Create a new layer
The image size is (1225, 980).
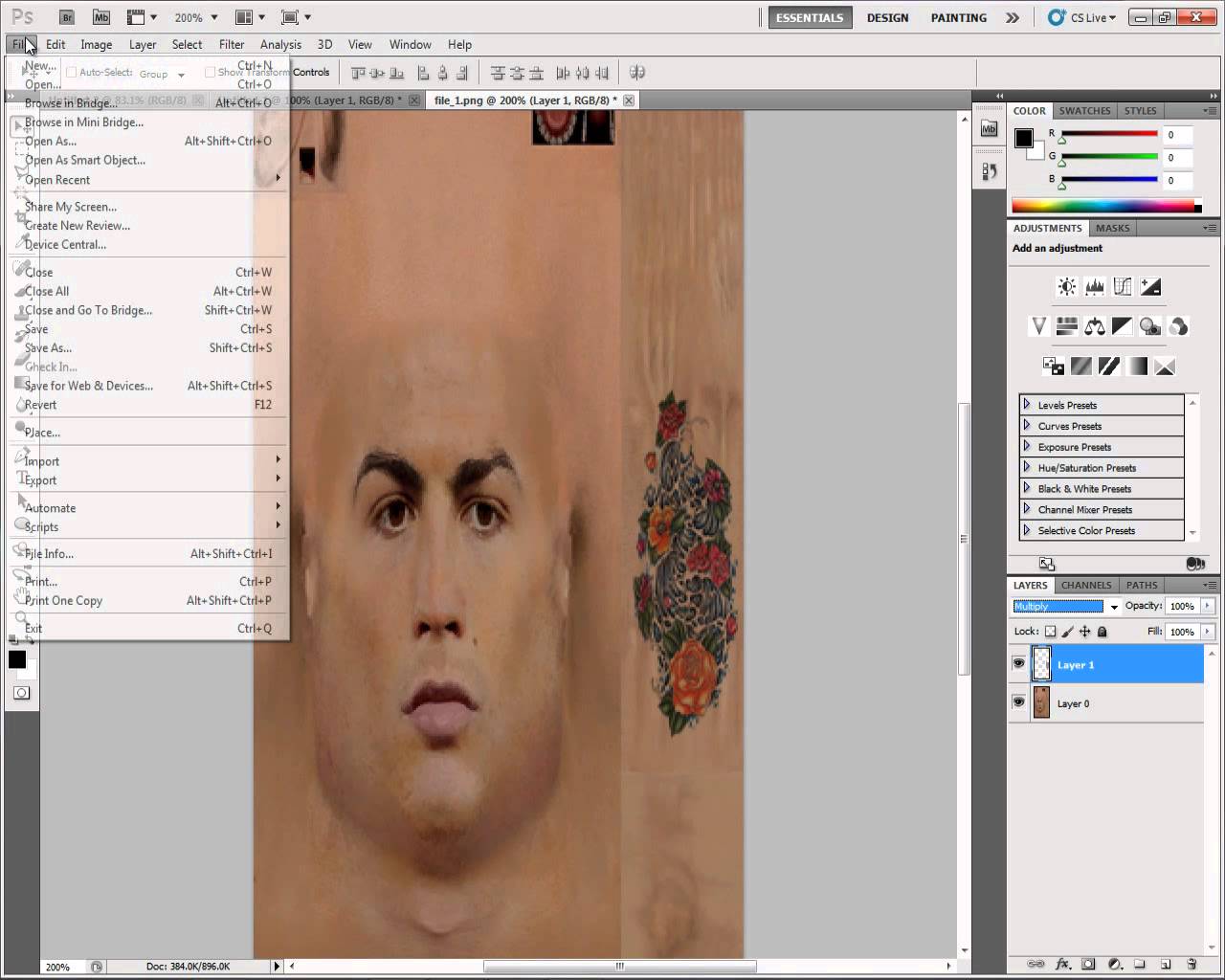pyautogui.click(x=1166, y=965)
